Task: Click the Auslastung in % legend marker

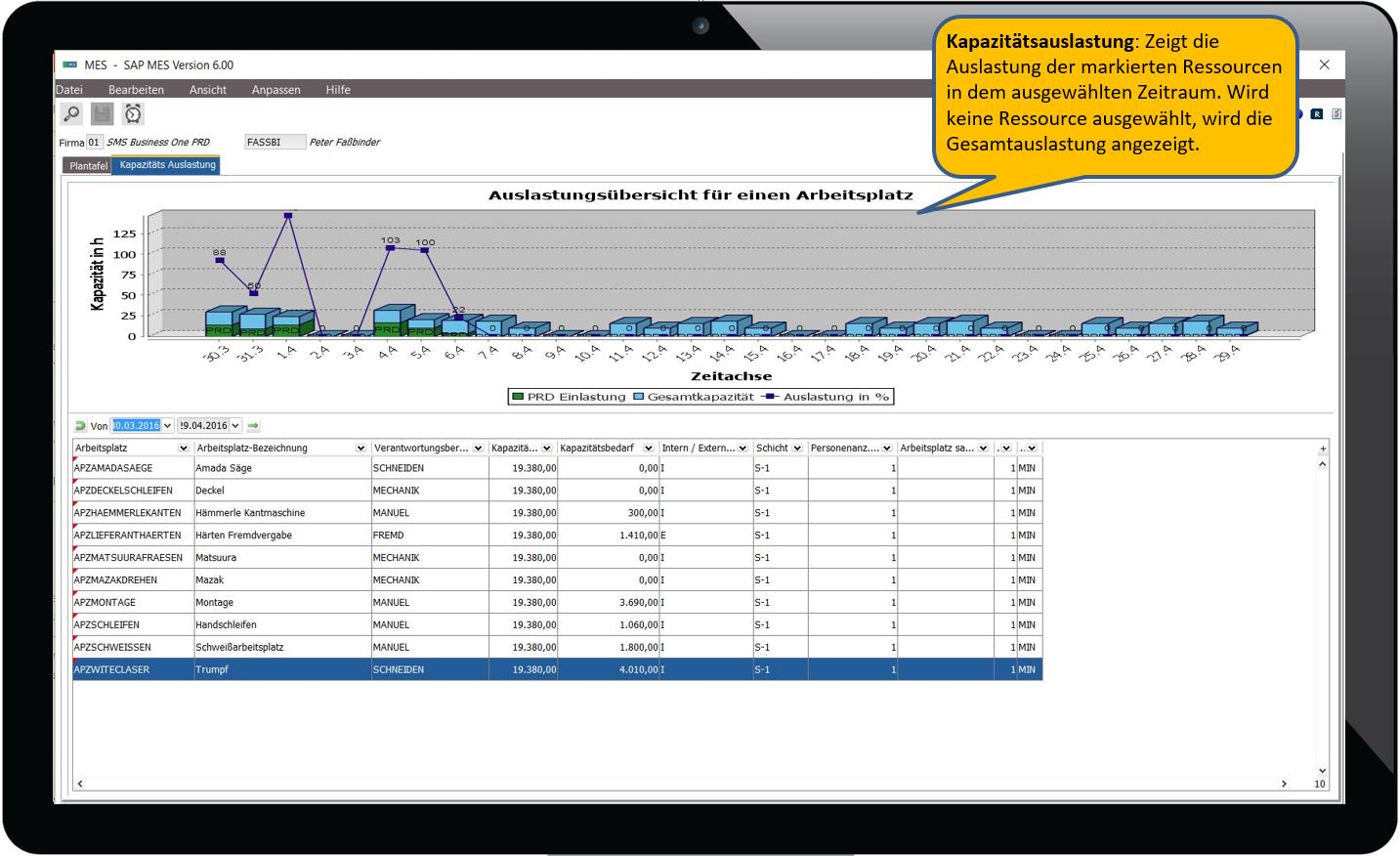Action: pos(770,397)
